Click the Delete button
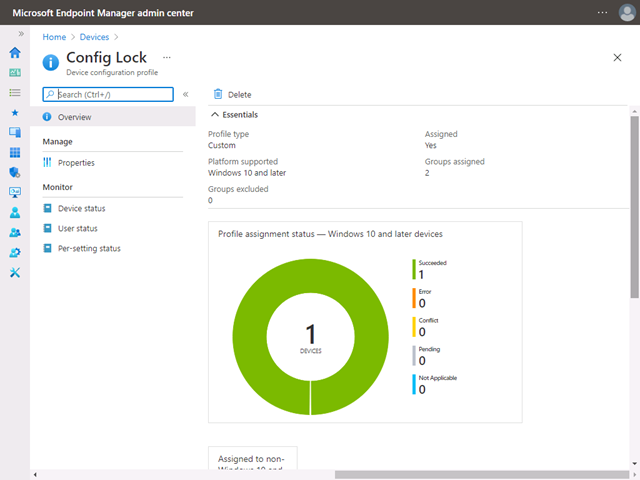 pos(232,95)
